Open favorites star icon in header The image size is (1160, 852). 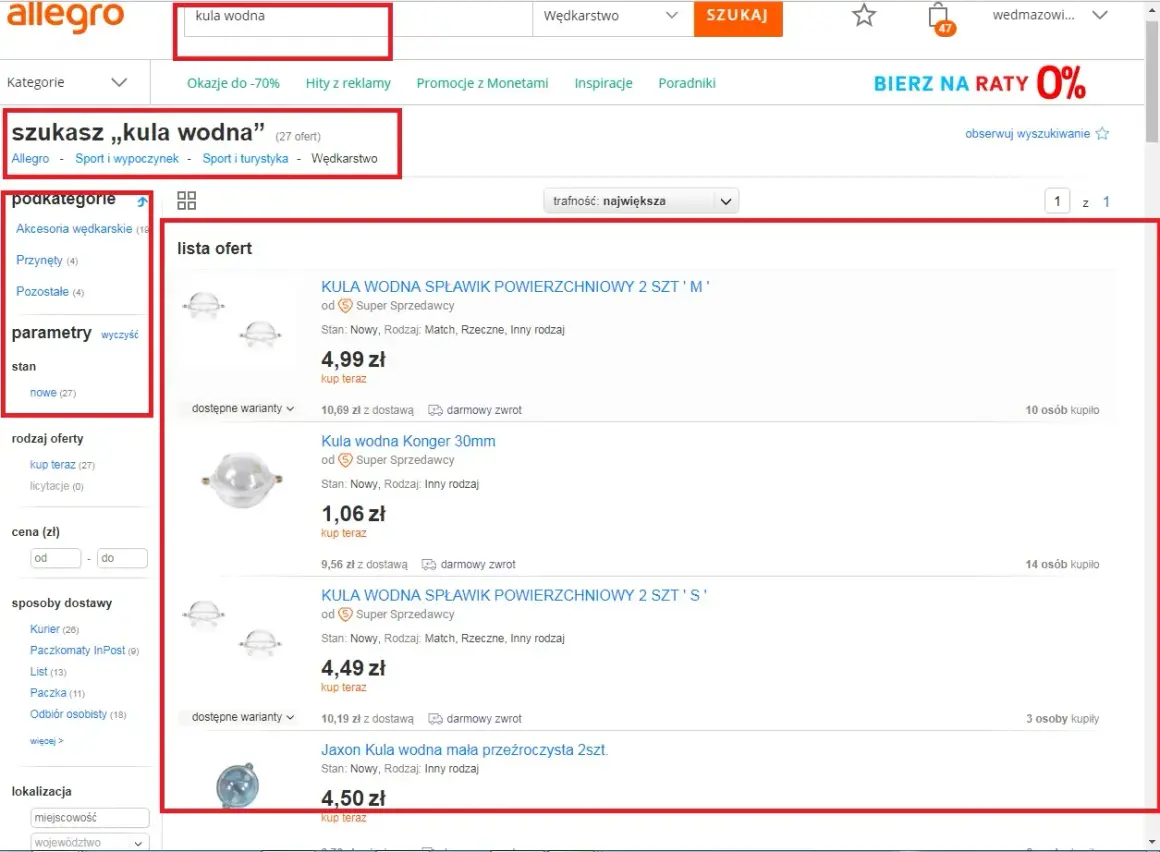click(x=863, y=15)
